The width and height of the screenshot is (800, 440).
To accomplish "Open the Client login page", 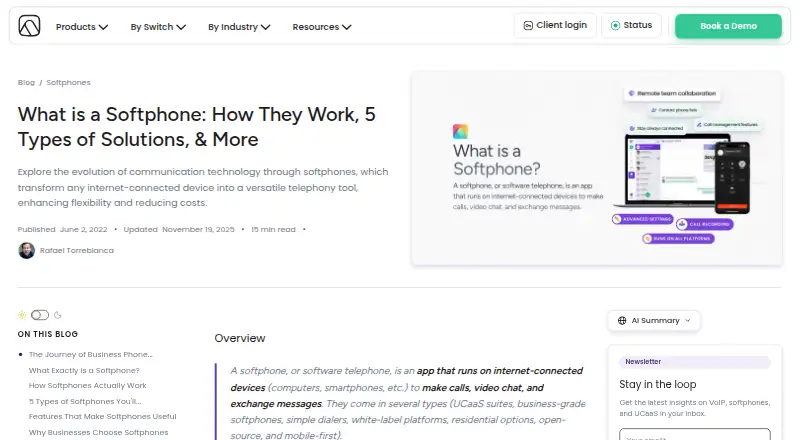I will point(555,25).
